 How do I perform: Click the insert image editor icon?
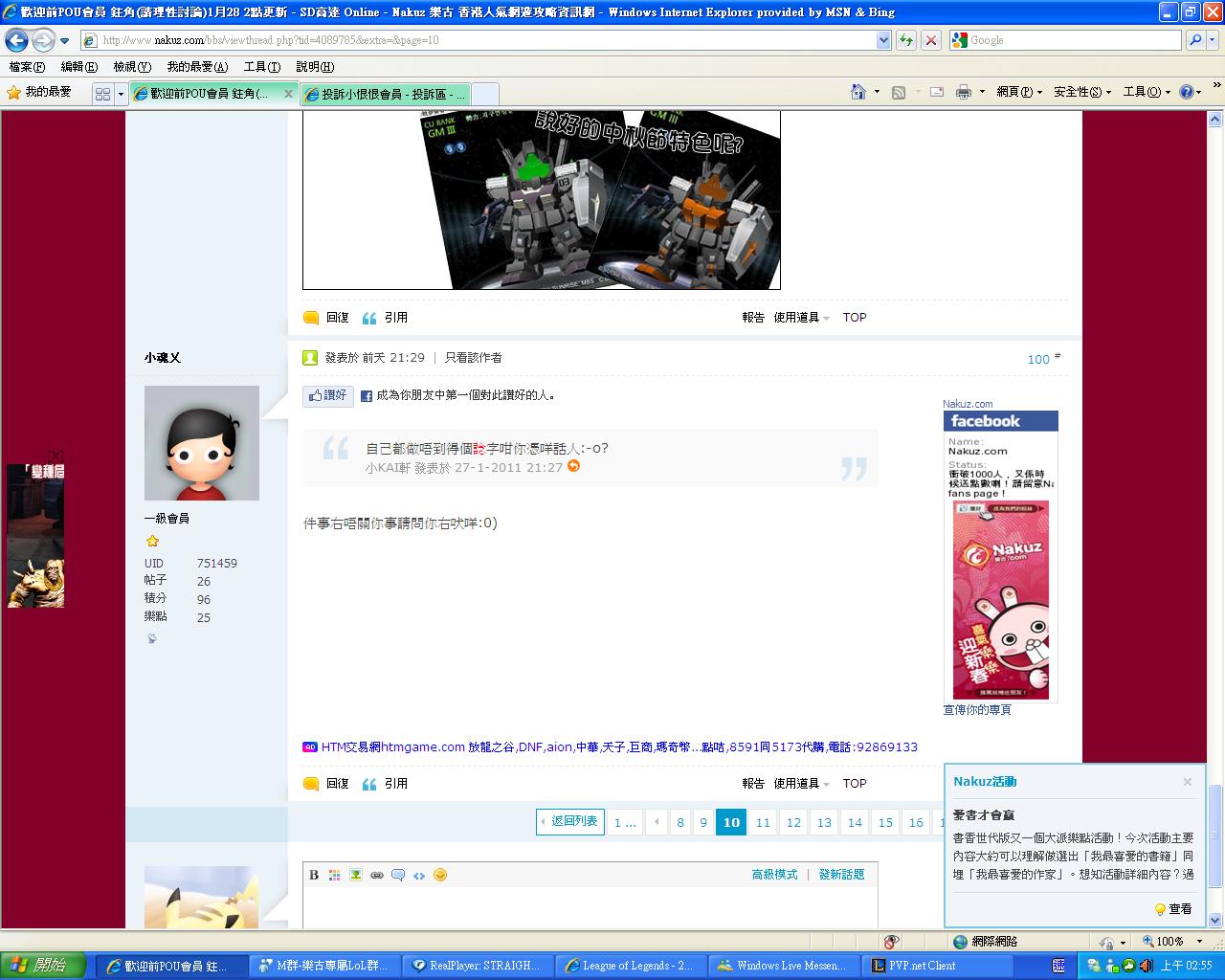pos(355,875)
